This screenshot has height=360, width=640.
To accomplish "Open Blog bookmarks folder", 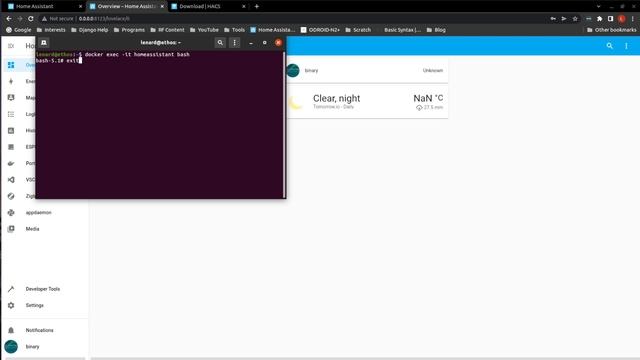I will pos(436,30).
